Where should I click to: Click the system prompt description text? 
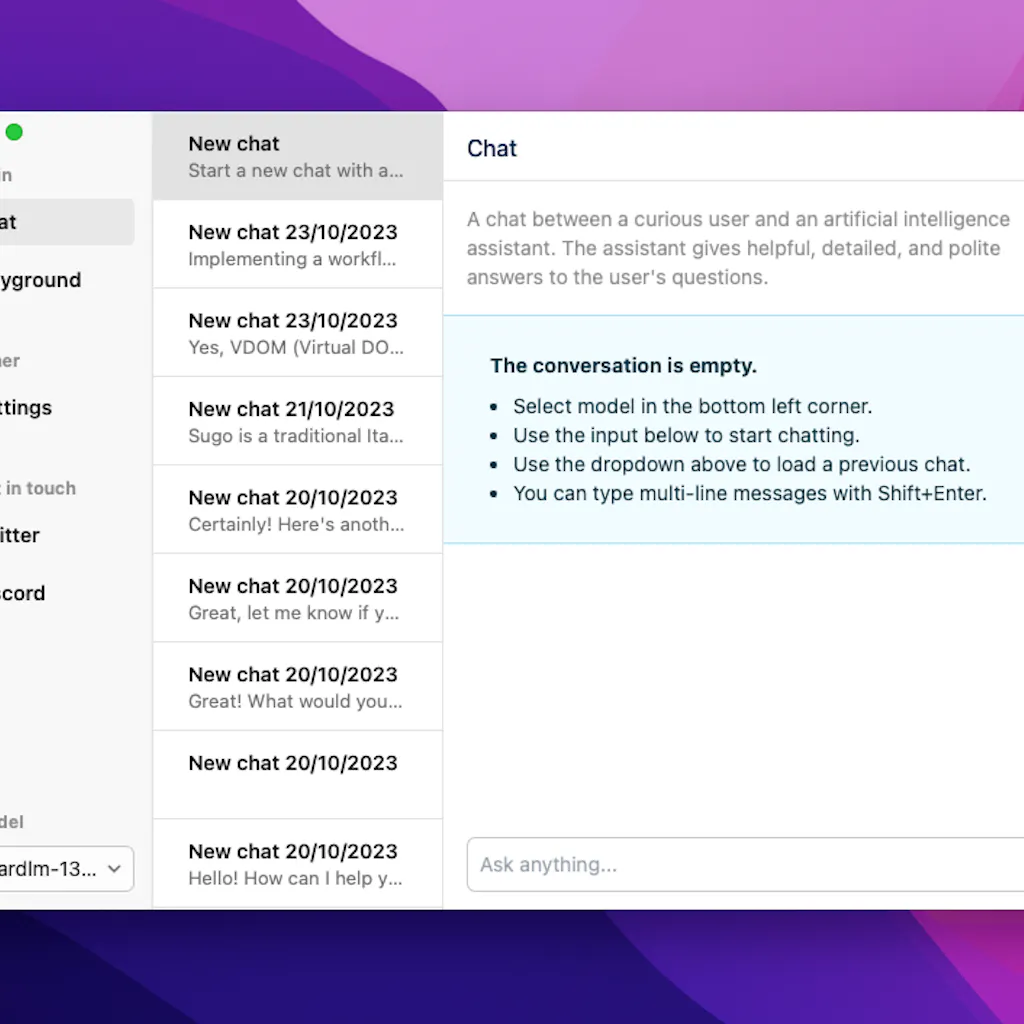[738, 248]
